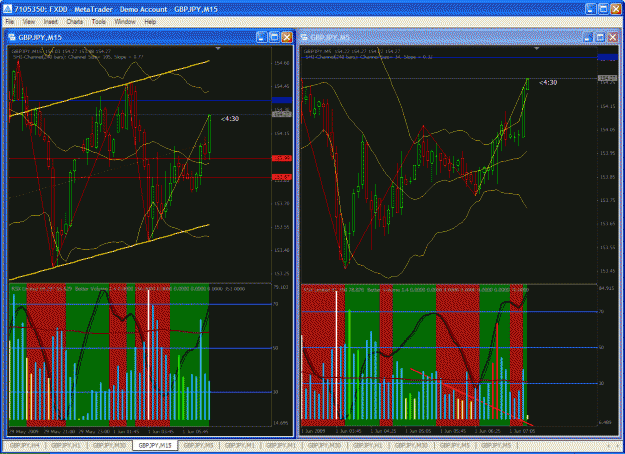Click the chart icon in GBPJPY,M5 window title
The height and width of the screenshot is (454, 625).
[x=304, y=37]
